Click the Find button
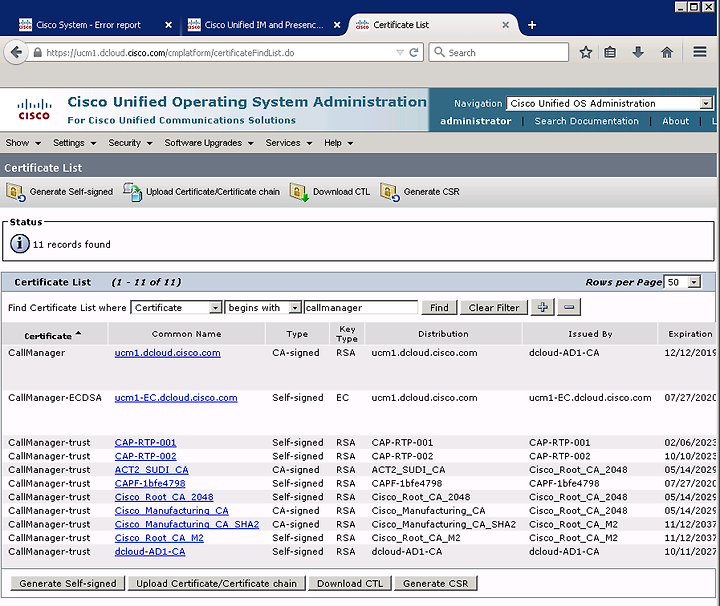This screenshot has height=606, width=720. pyautogui.click(x=439, y=308)
